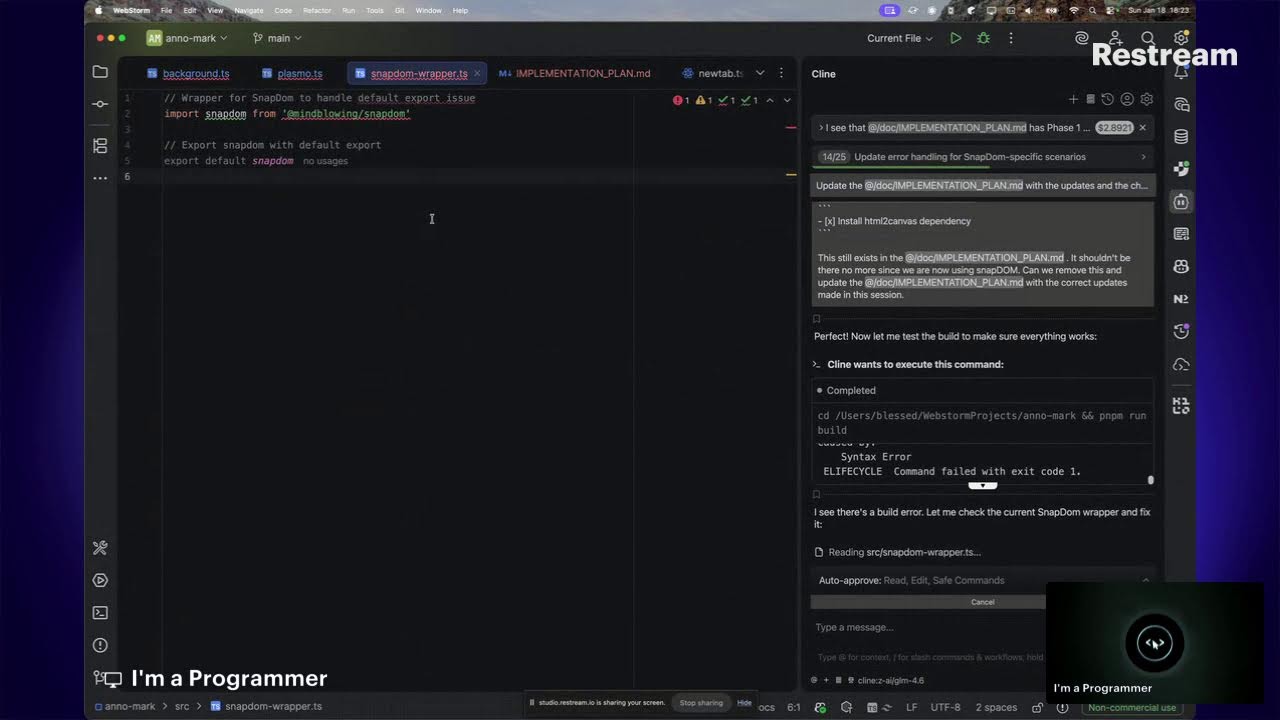Open the Commit tool window icon
1280x720 pixels.
100,104
